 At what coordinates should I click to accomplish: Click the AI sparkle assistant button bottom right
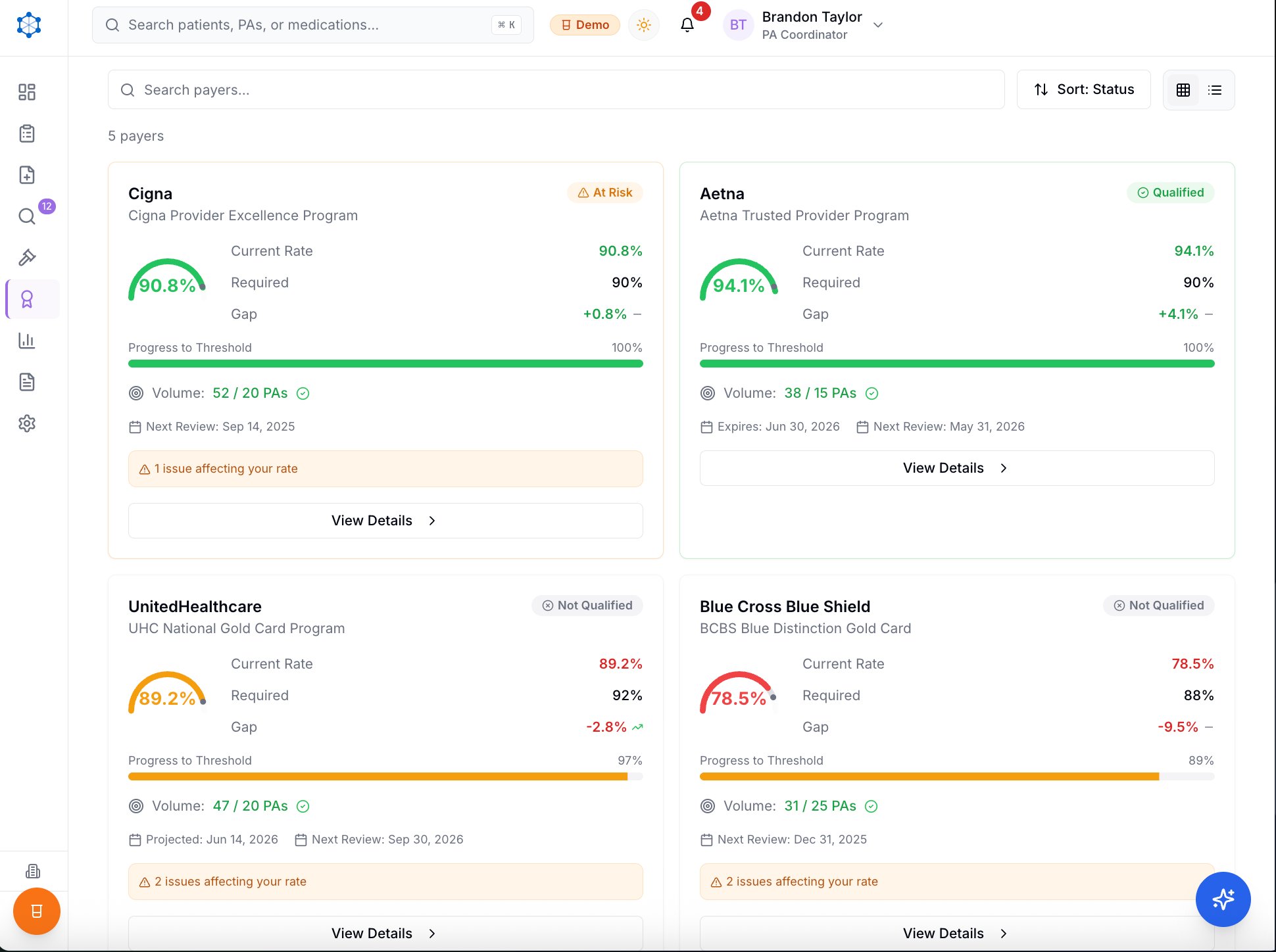tap(1223, 900)
